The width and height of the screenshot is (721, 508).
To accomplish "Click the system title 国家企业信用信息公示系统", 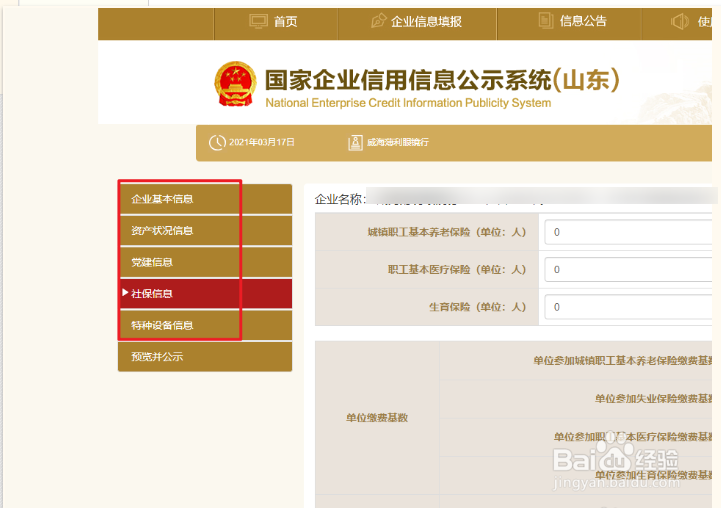I will coord(408,80).
